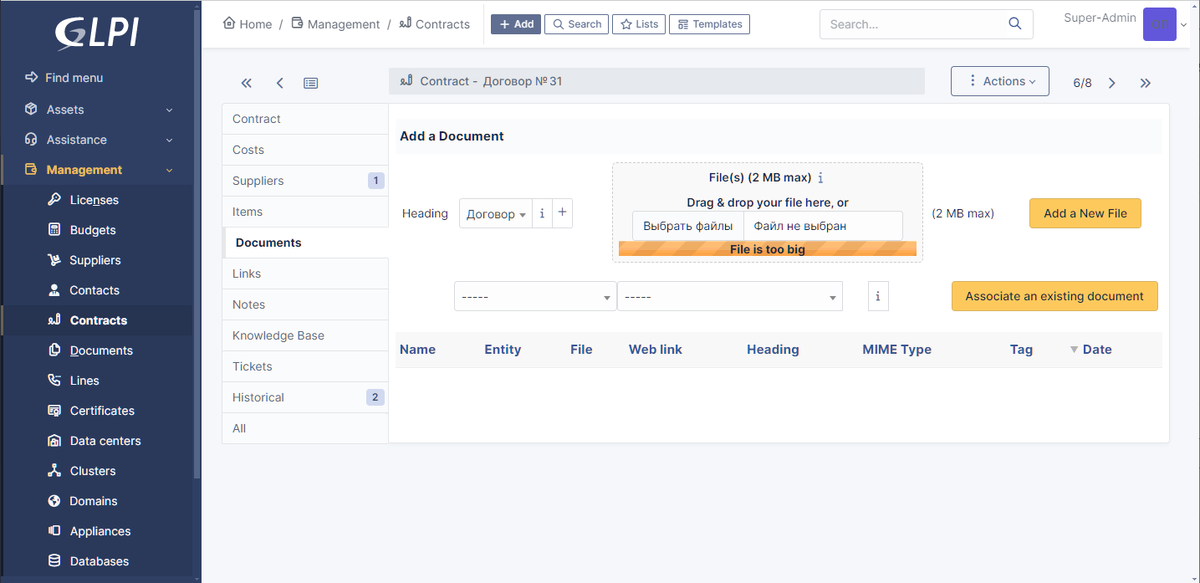Sort table by Name column

coord(417,350)
